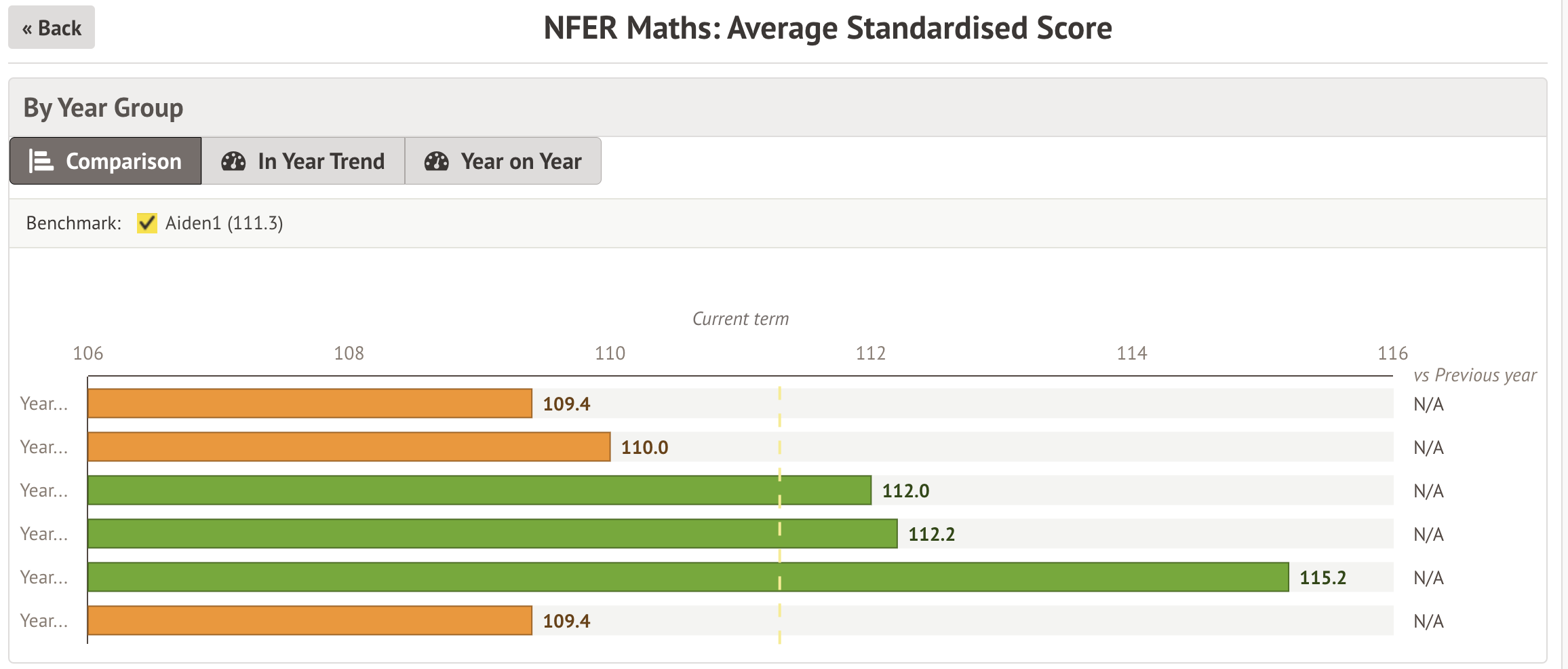
Task: Go back using the Back button
Action: 52,28
